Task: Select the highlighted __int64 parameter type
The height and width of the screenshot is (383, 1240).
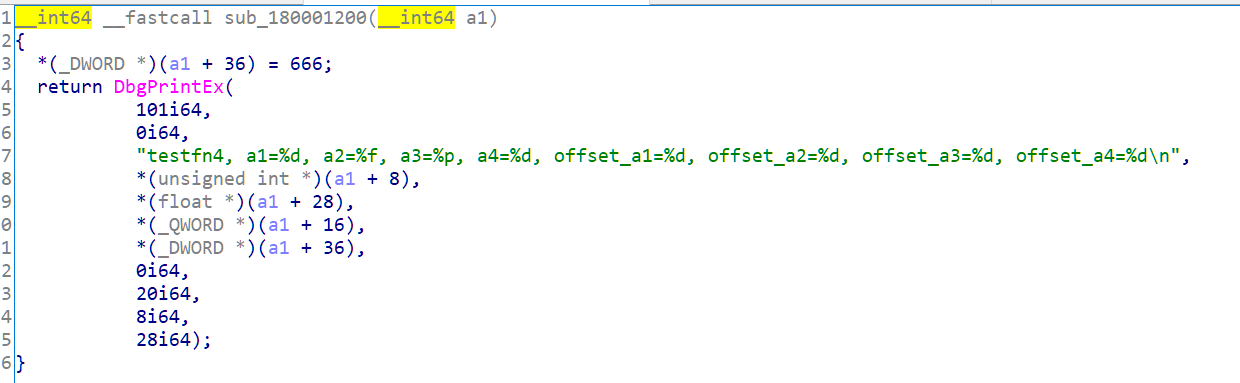Action: [x=416, y=18]
